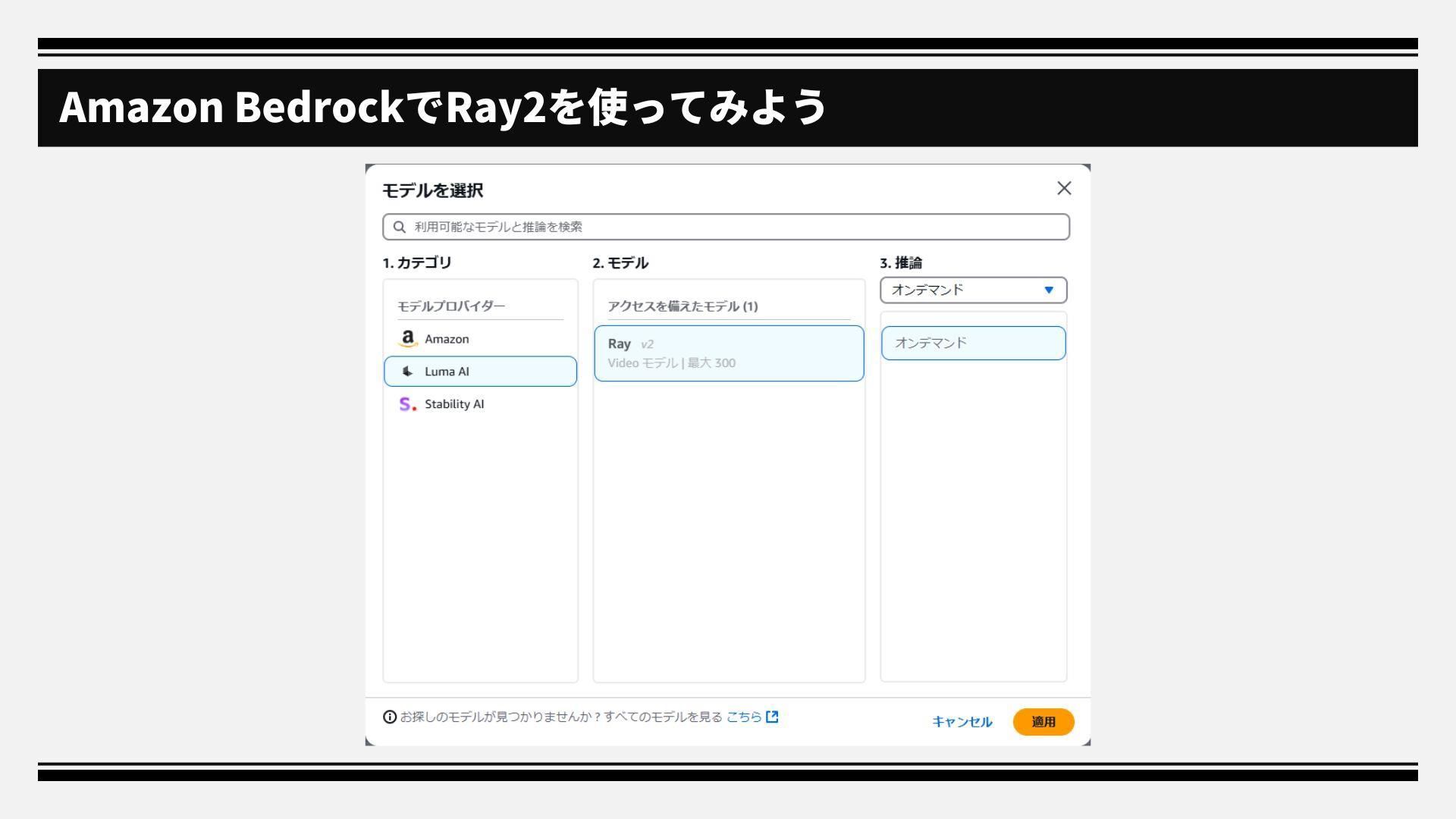The image size is (1456, 819).
Task: Cancel with the キャンセル button
Action: coord(962,722)
